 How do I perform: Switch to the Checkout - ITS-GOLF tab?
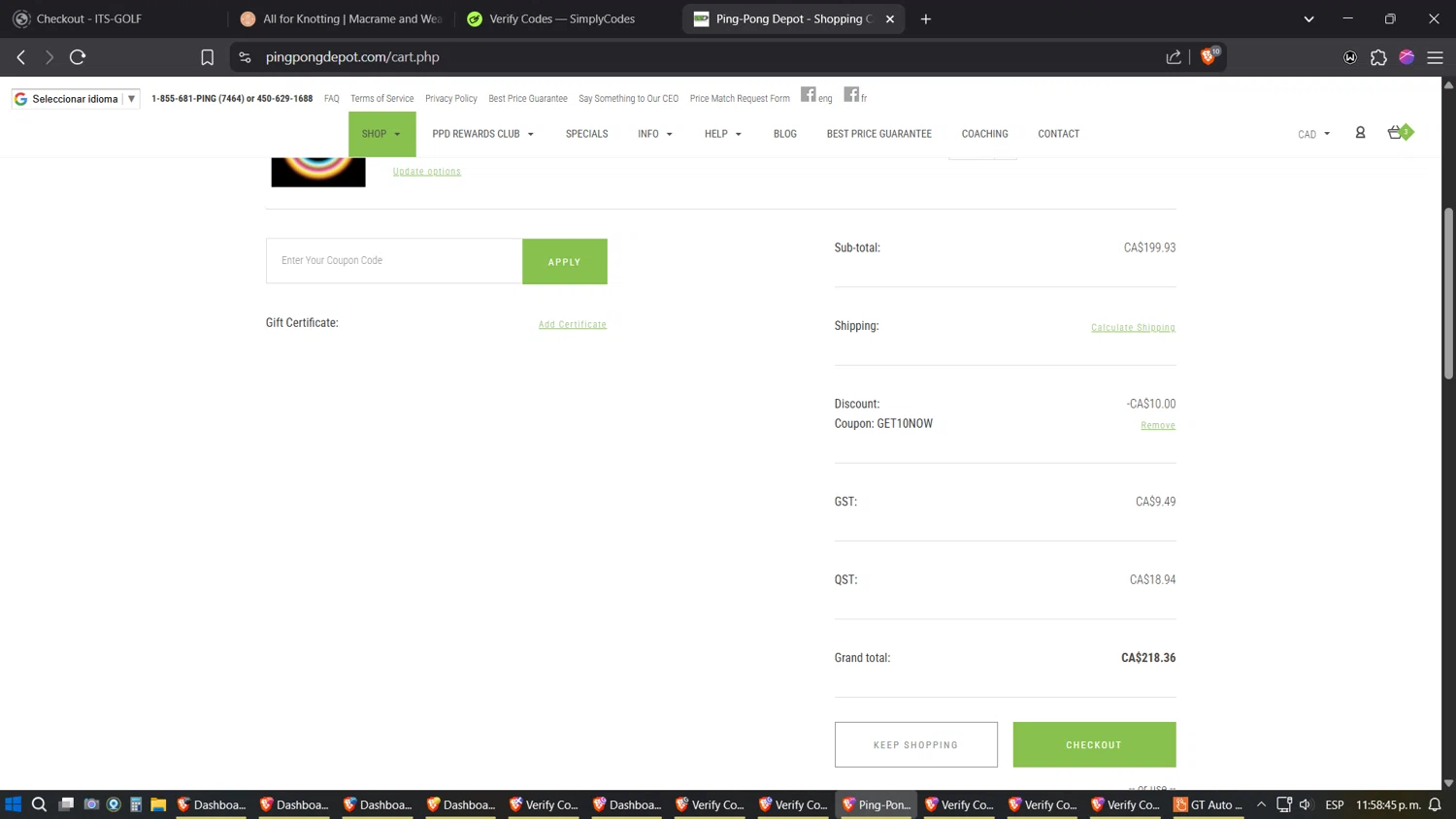click(112, 18)
